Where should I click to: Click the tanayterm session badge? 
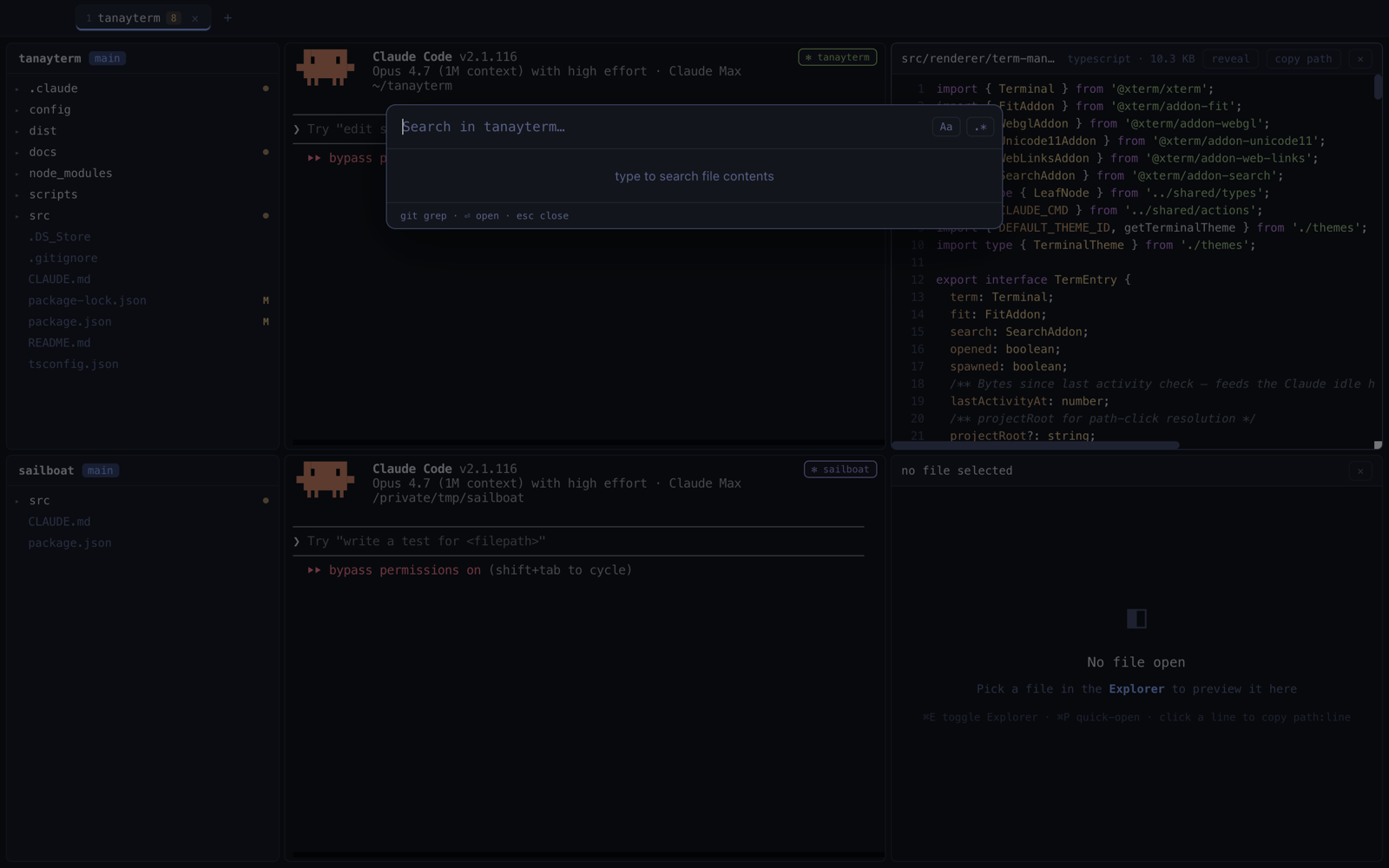[837, 57]
